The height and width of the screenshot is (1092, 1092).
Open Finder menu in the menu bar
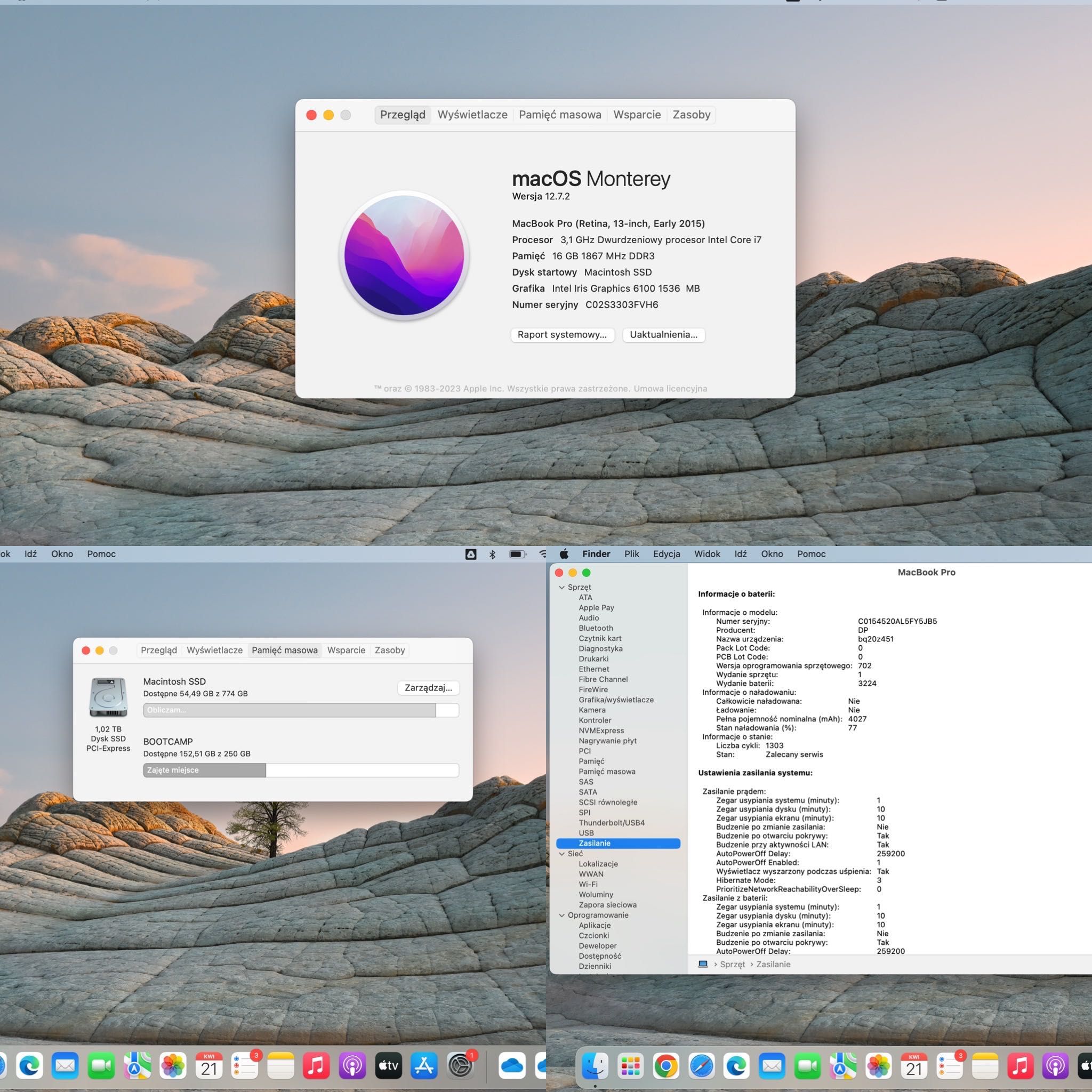tap(596, 554)
